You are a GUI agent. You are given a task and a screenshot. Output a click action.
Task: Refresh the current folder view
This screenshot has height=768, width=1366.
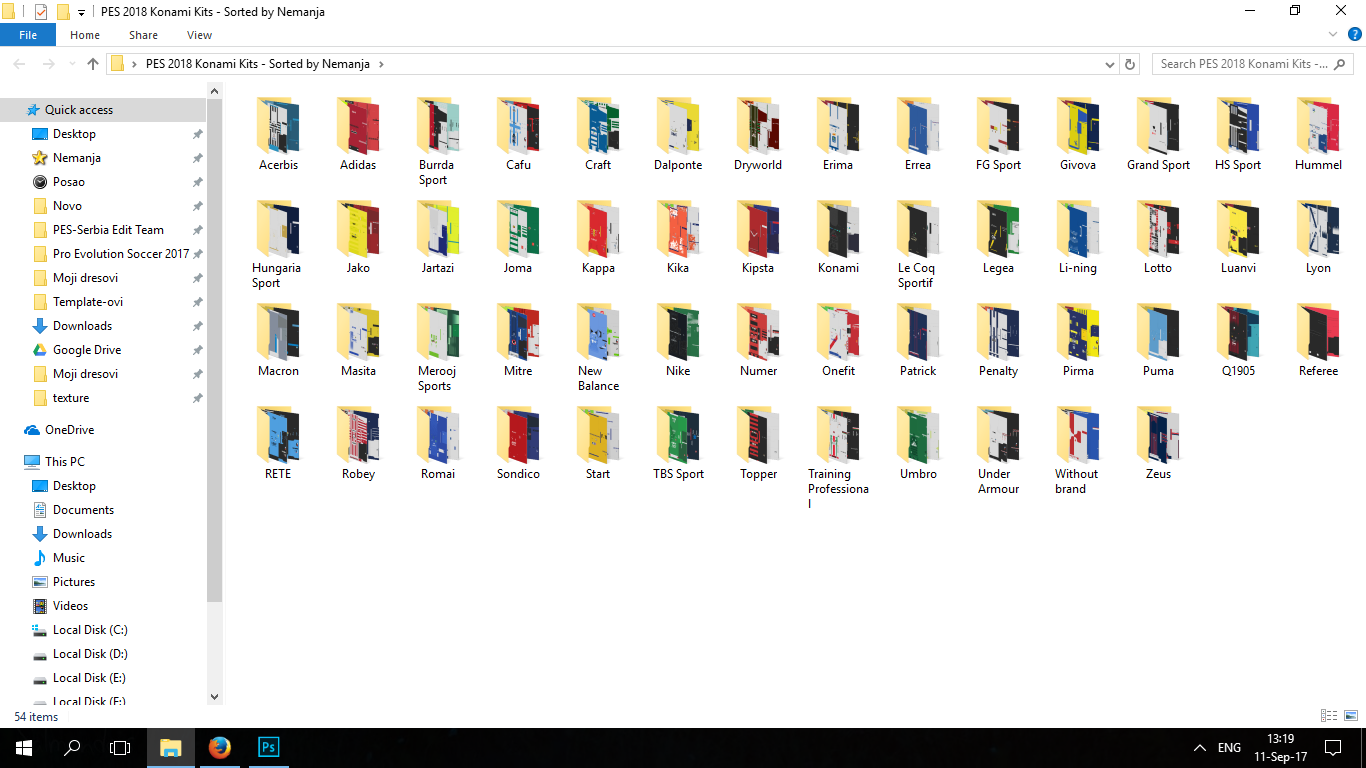(1131, 64)
